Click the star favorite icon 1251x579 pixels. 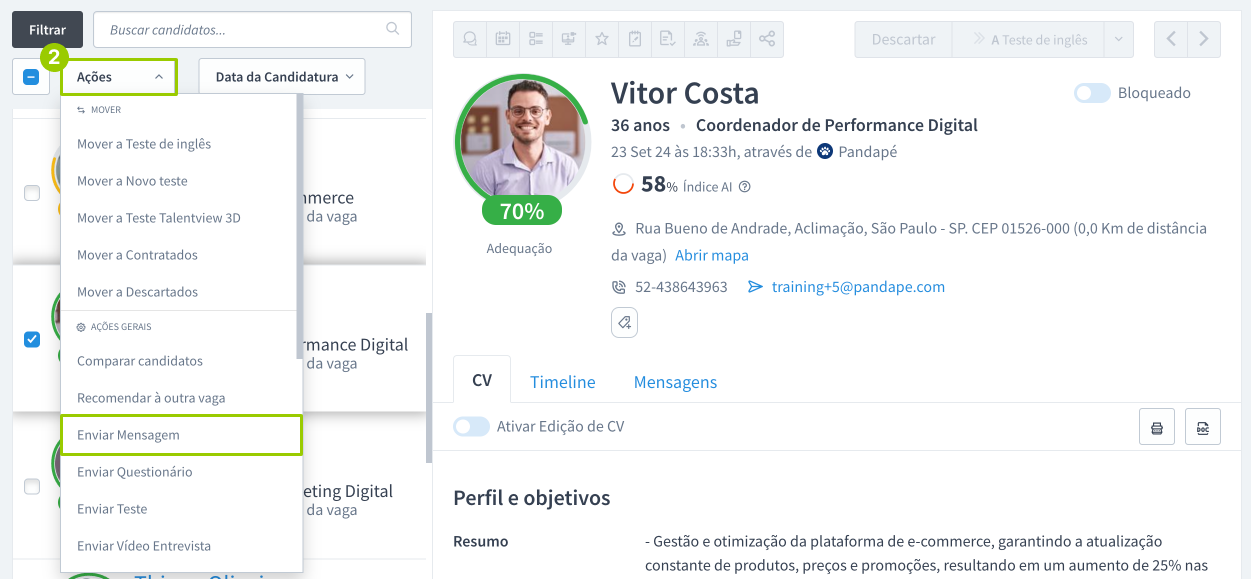coord(602,39)
